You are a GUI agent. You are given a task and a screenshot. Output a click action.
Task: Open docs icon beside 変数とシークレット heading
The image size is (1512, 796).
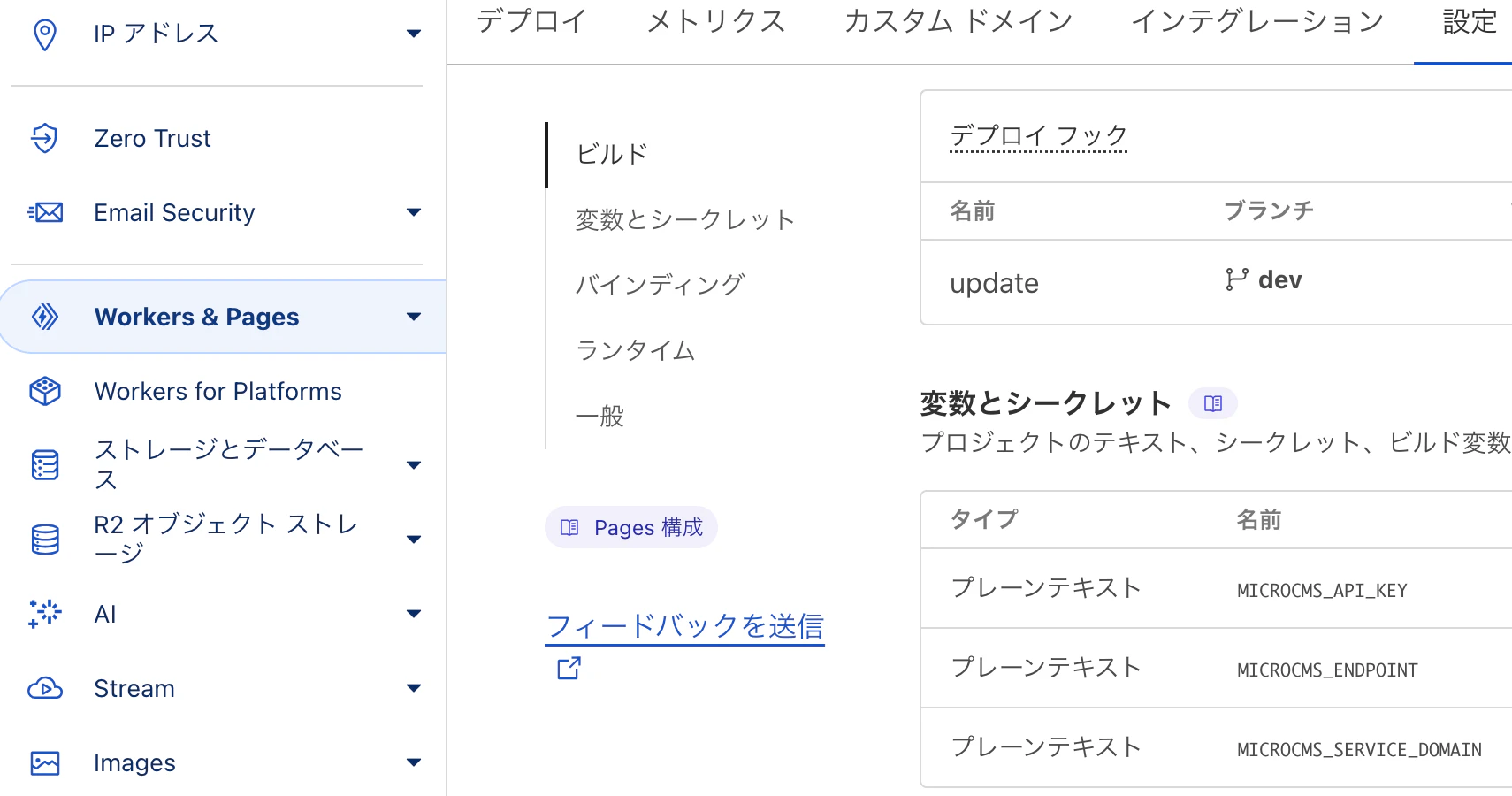click(x=1213, y=403)
